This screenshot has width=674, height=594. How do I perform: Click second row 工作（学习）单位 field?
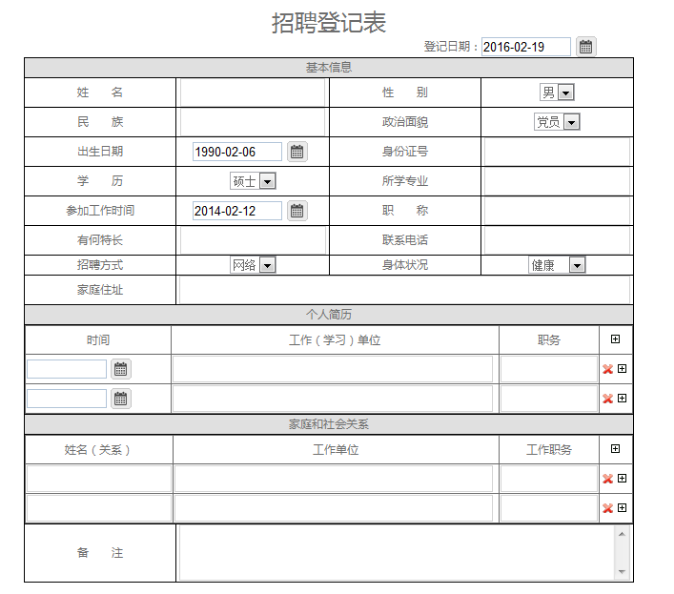coord(333,399)
